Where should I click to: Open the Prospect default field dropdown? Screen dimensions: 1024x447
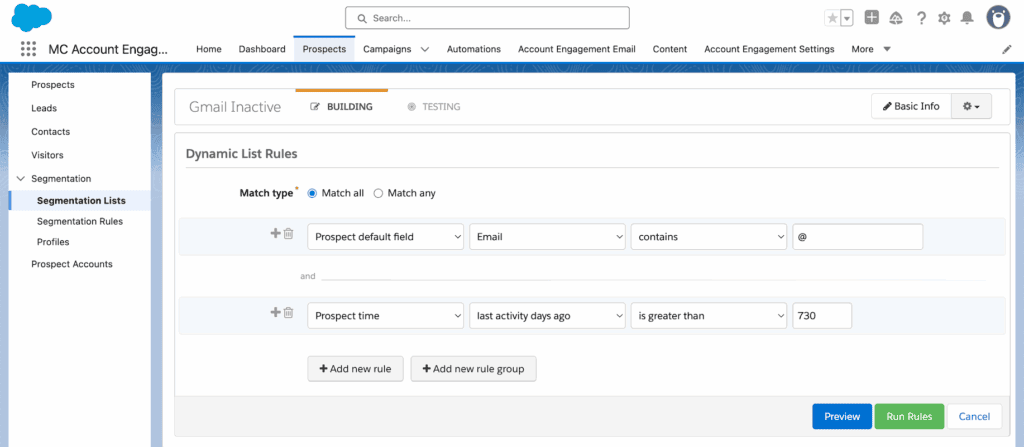[x=386, y=237]
